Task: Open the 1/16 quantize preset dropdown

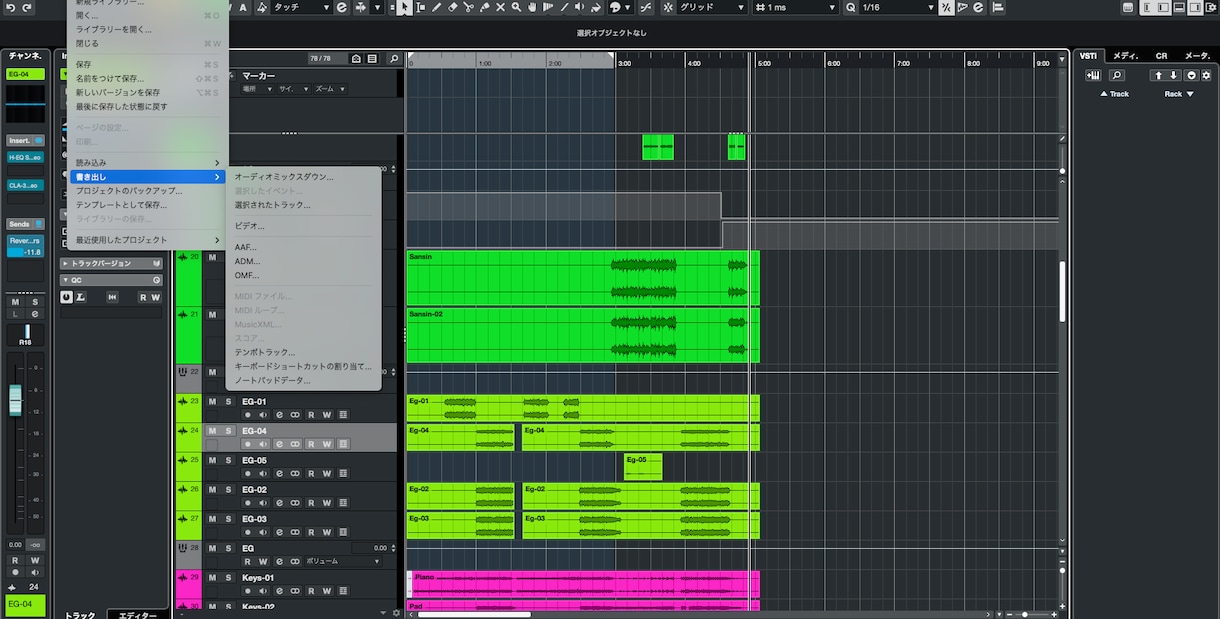Action: pos(896,7)
